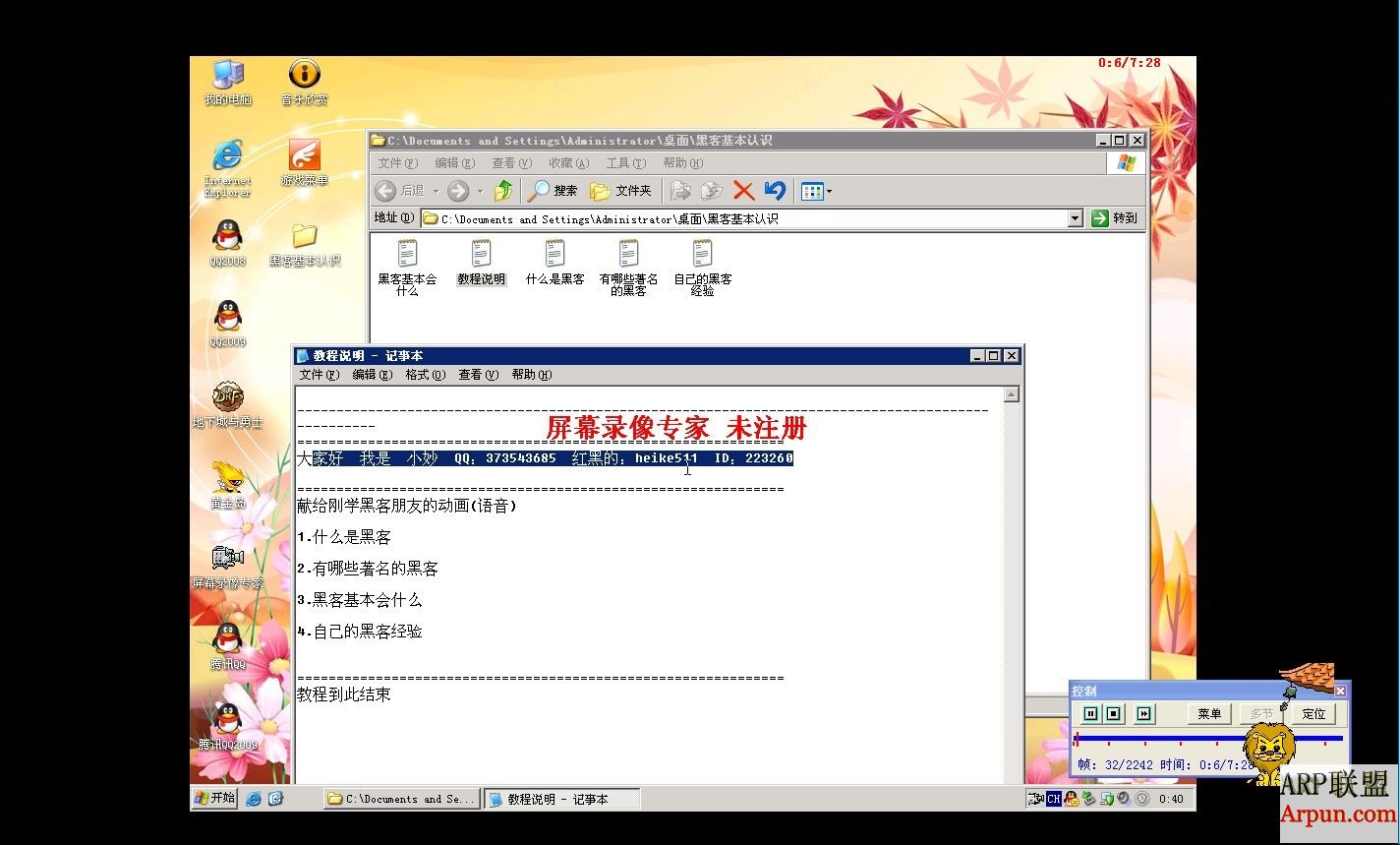Screen dimensions: 1400x845
Task: Expand the 后退 (Back) button history dropdown
Action: tap(435, 190)
